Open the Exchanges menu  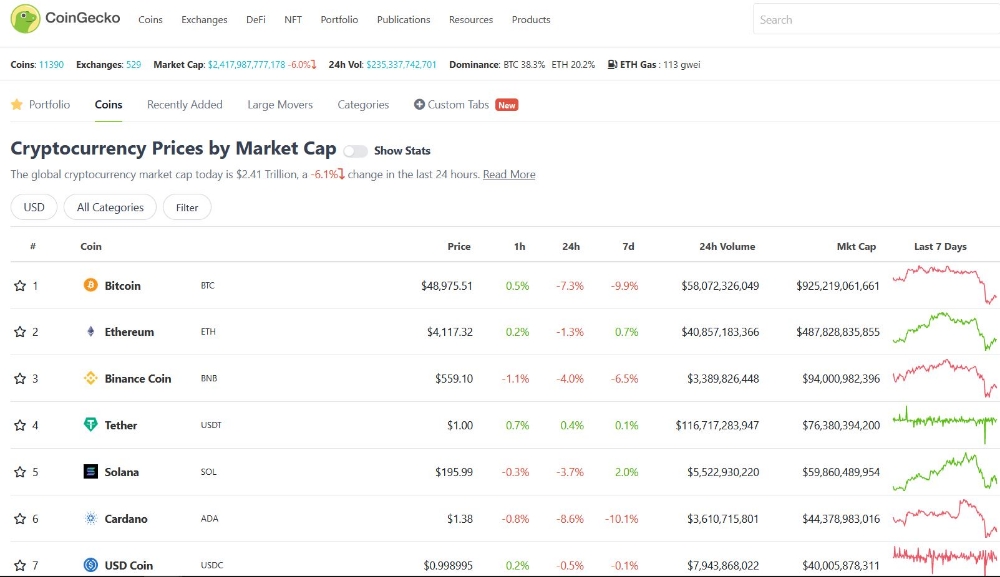tap(204, 20)
